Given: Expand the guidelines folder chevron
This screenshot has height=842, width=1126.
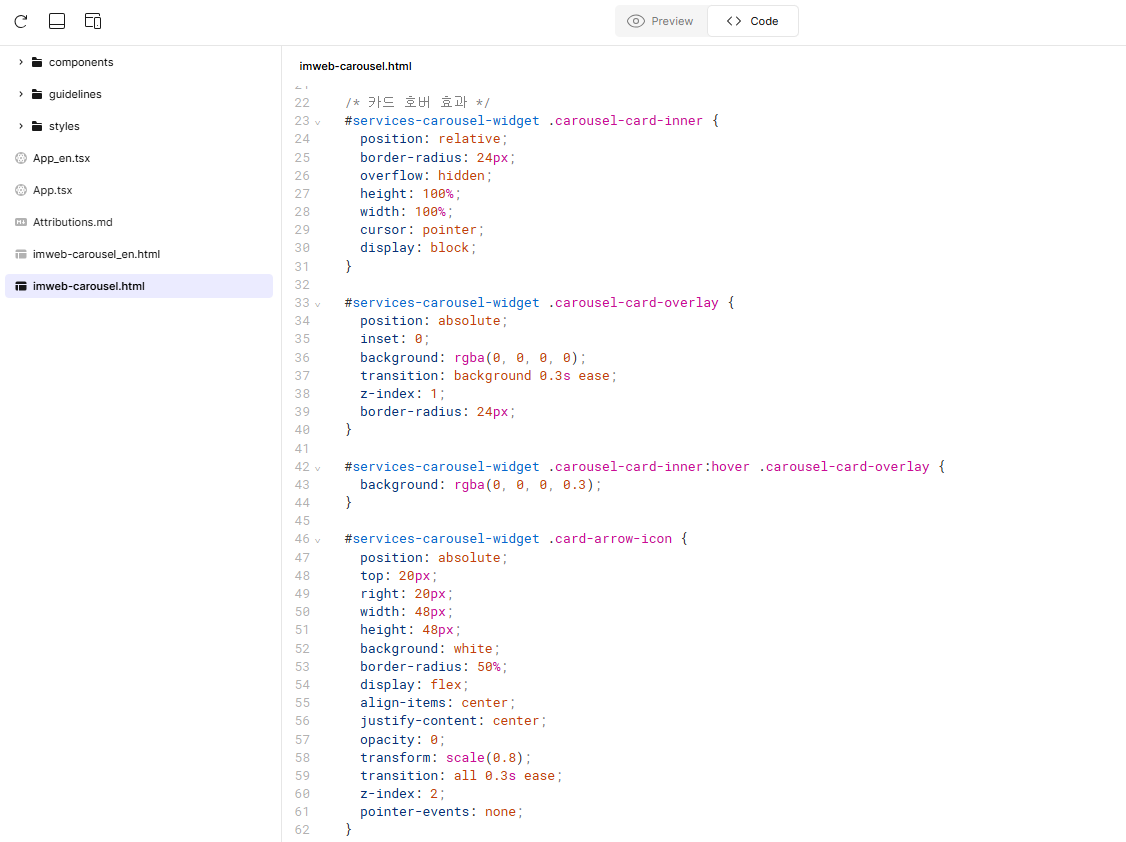Looking at the screenshot, I should point(21,94).
